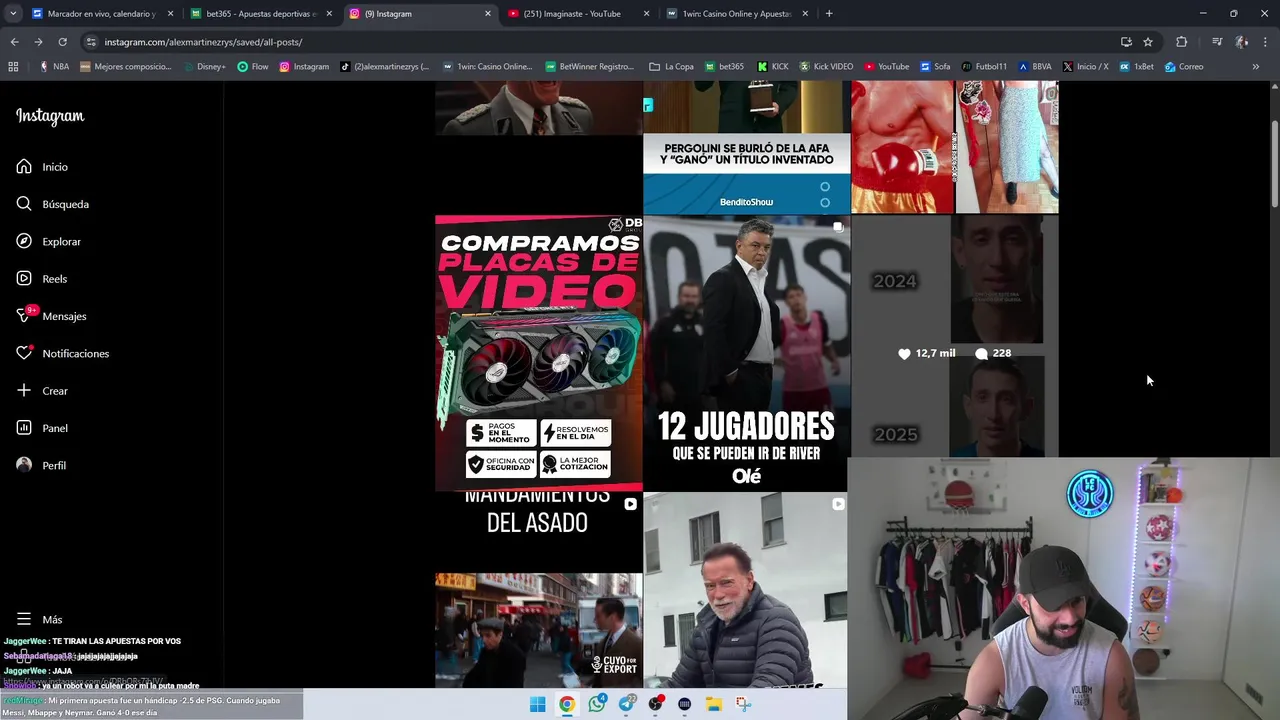Image resolution: width=1280 pixels, height=720 pixels.
Task: Open Búsqueda in the Instagram sidebar
Action: 52,204
